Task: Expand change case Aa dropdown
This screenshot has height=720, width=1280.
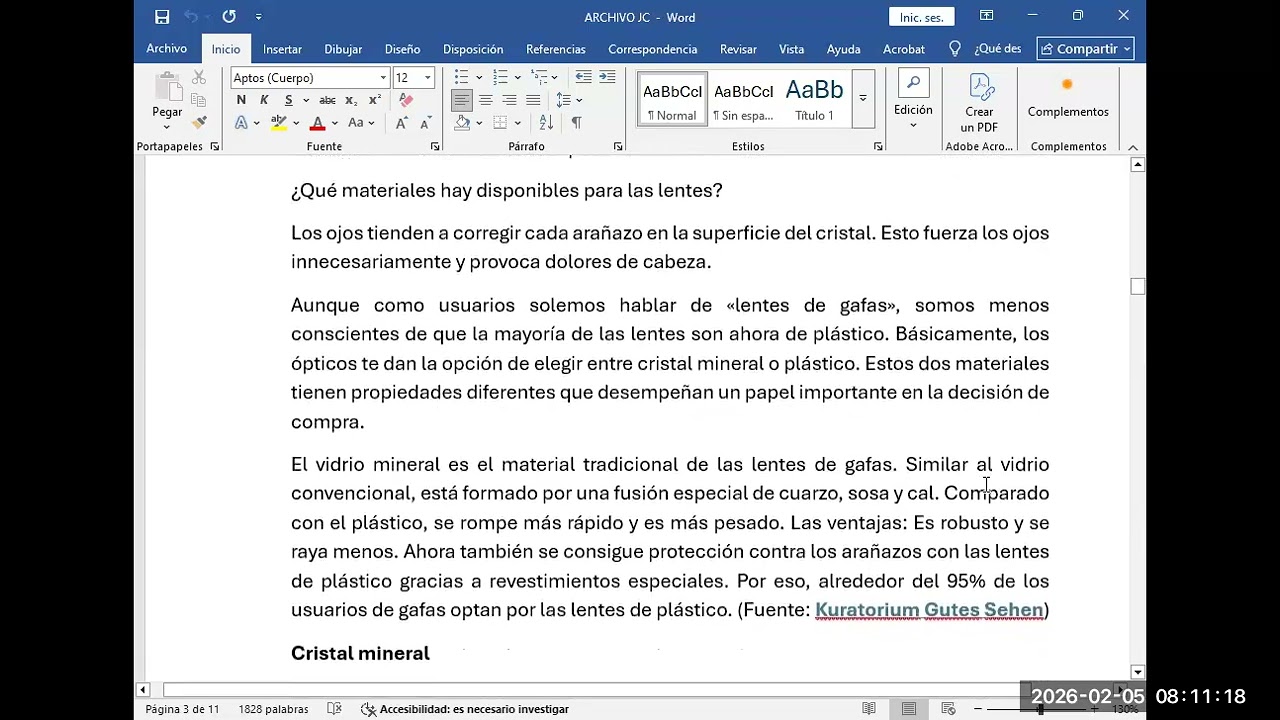Action: (371, 123)
